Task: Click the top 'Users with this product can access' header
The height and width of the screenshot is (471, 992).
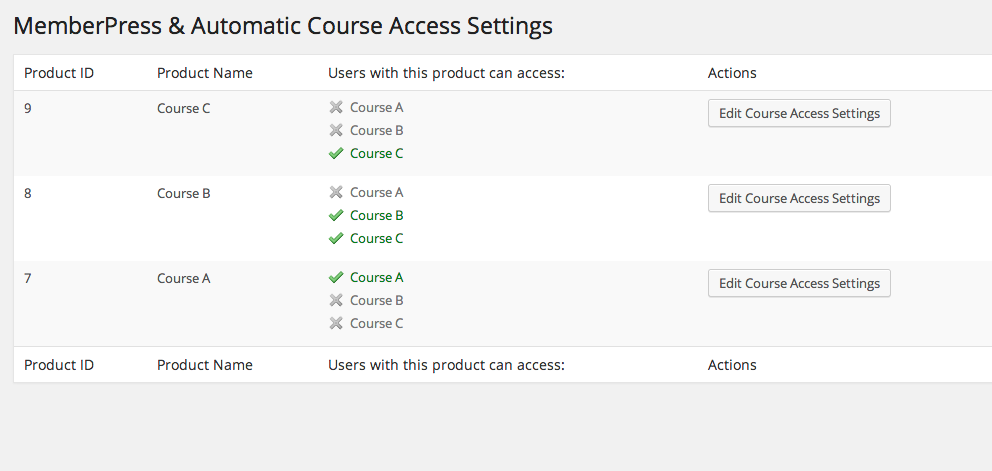Action: pyautogui.click(x=447, y=73)
